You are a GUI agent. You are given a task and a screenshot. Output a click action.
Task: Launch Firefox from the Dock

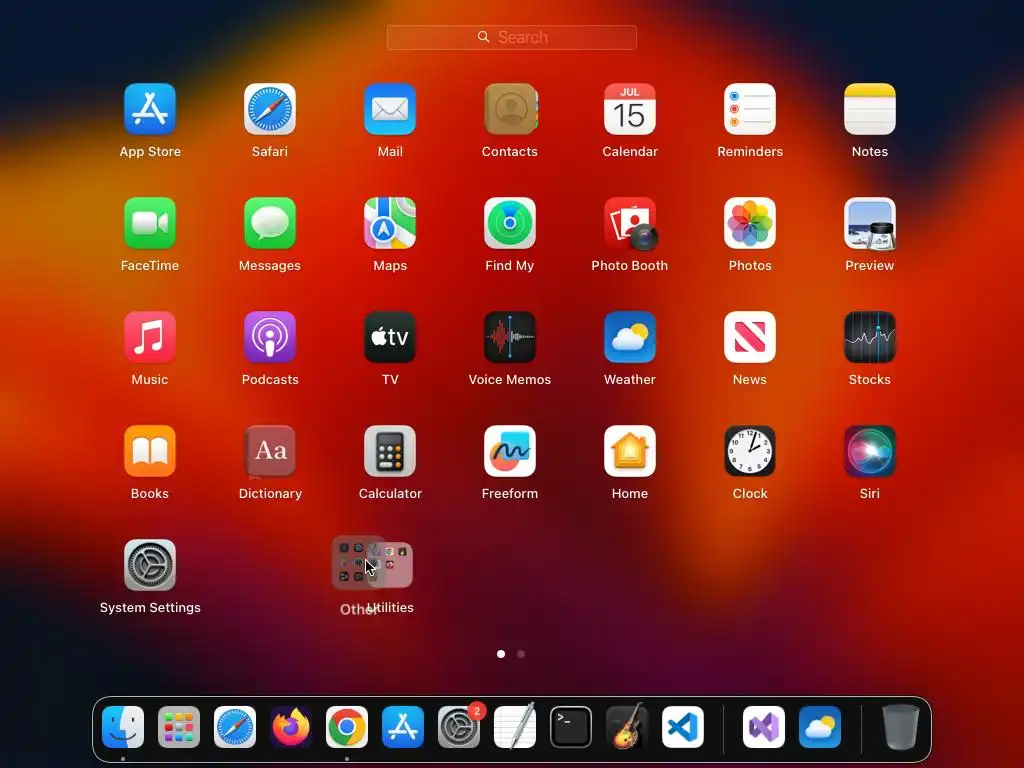click(x=291, y=727)
